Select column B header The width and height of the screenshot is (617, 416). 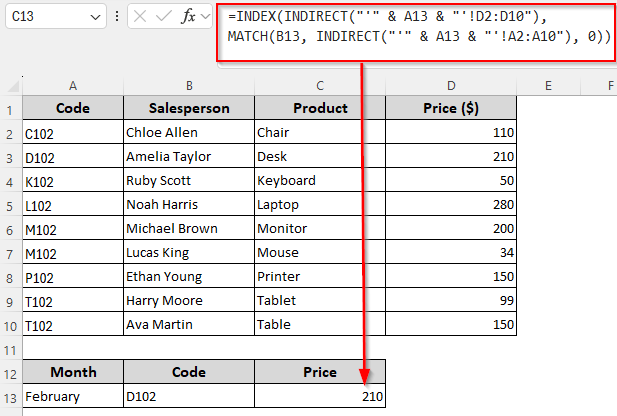pyautogui.click(x=188, y=87)
